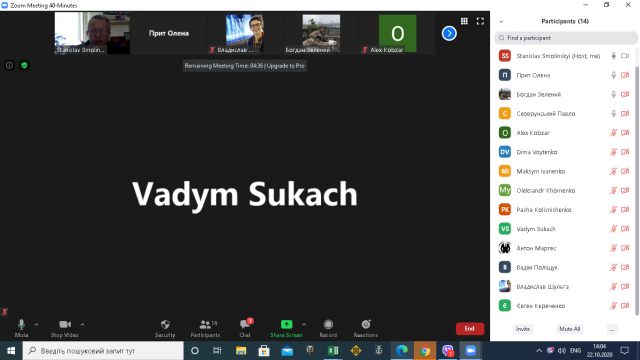Viewport: 640px width, 360px height.
Task: Toggle camera icon for Stanislav Smolinskyi
Action: click(x=625, y=56)
